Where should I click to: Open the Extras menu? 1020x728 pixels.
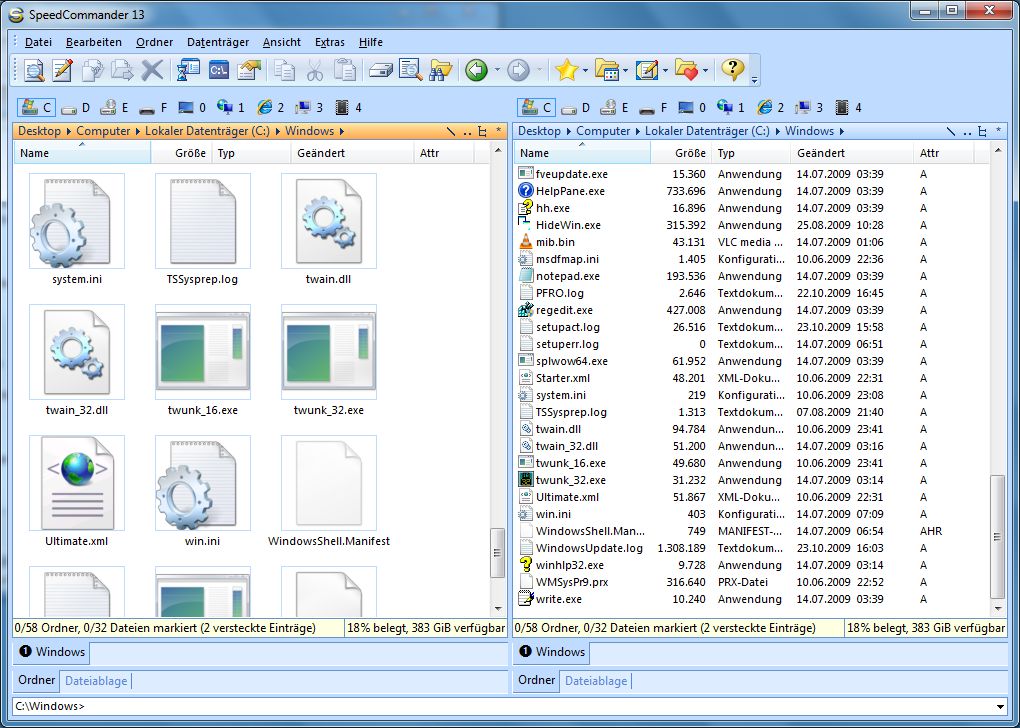coord(329,42)
